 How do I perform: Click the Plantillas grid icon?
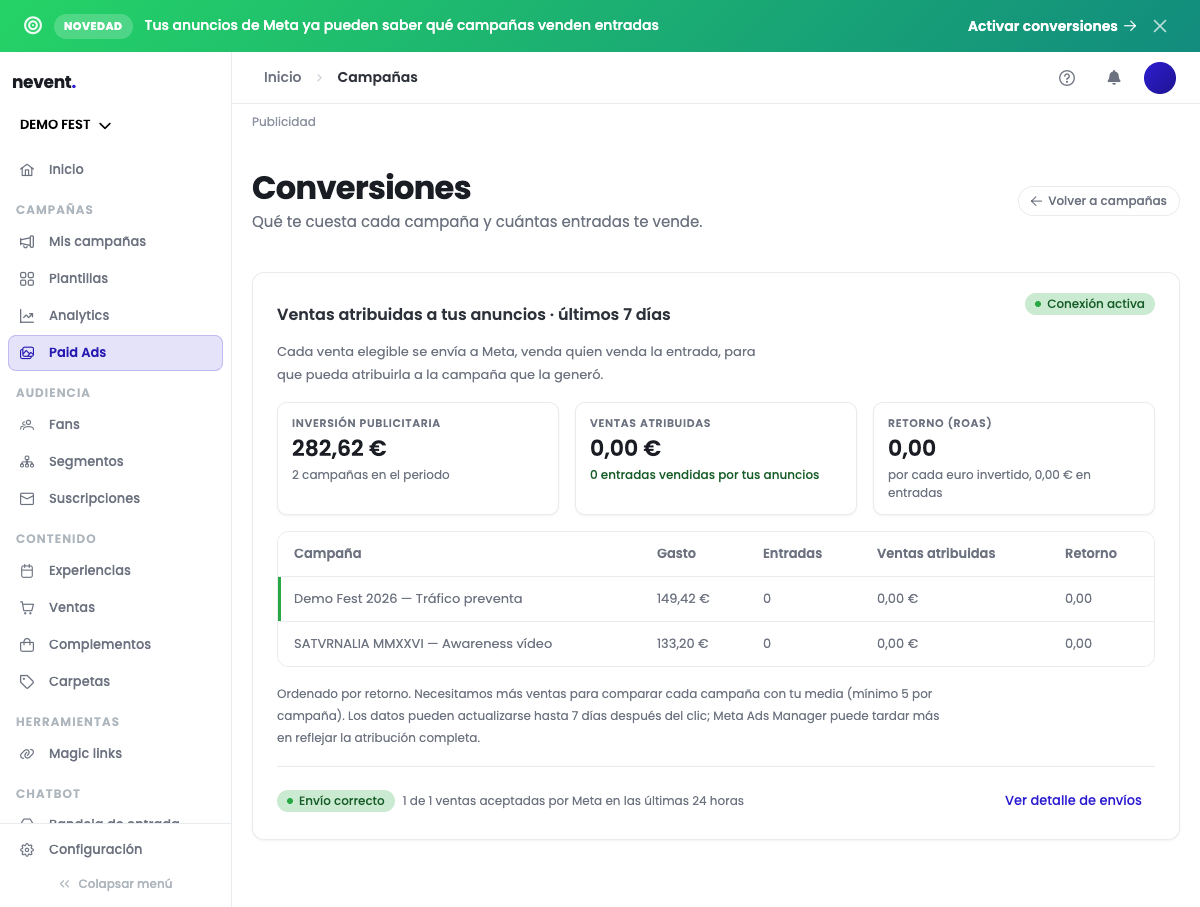click(x=27, y=279)
